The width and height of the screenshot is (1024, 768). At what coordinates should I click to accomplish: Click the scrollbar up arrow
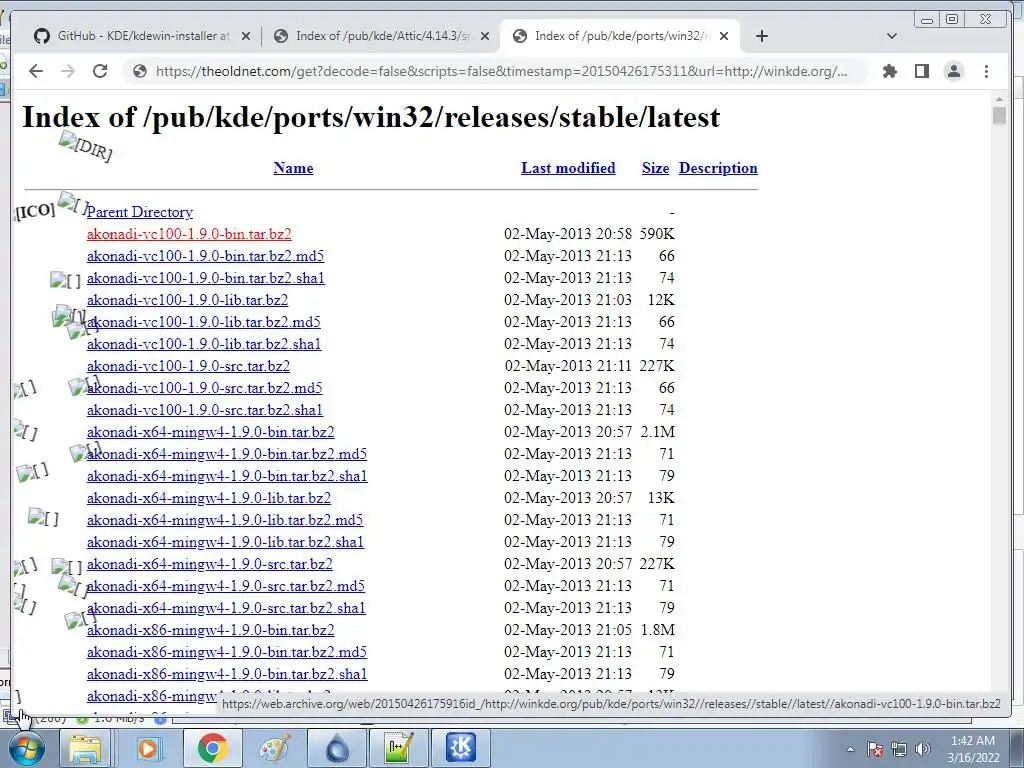[999, 99]
